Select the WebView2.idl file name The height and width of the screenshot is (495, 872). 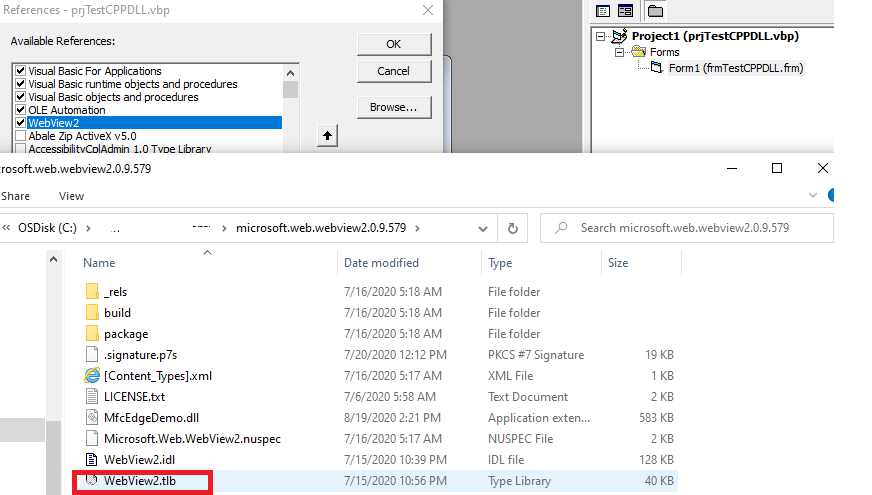140,459
